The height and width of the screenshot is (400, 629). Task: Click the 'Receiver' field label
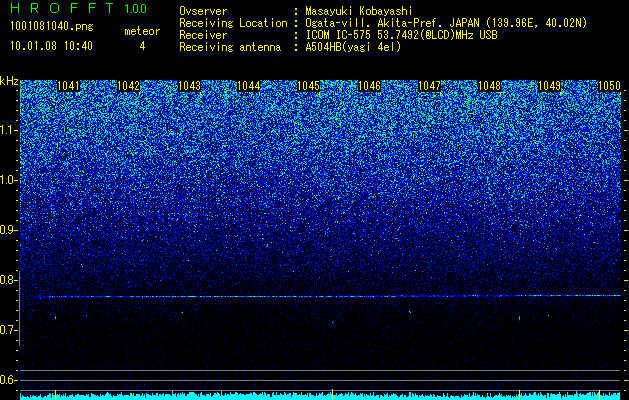pos(203,35)
